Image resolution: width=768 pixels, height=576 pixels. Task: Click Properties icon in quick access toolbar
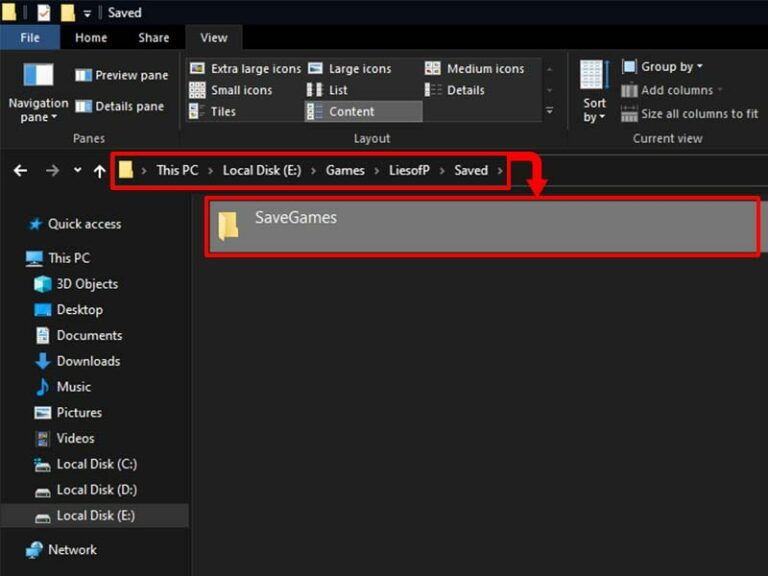44,12
